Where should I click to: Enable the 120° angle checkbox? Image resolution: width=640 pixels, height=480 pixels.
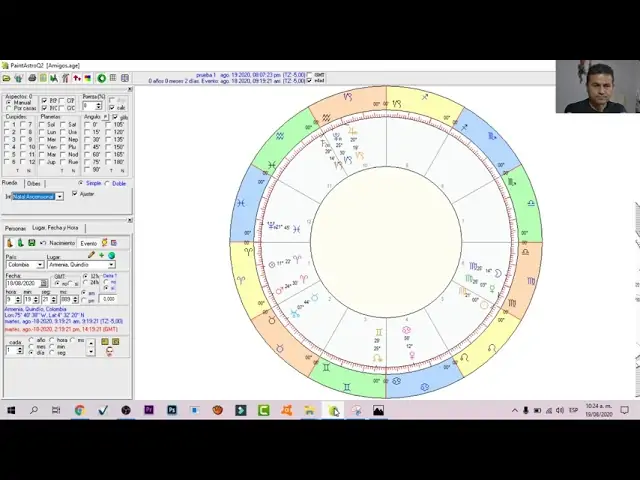pos(108,132)
